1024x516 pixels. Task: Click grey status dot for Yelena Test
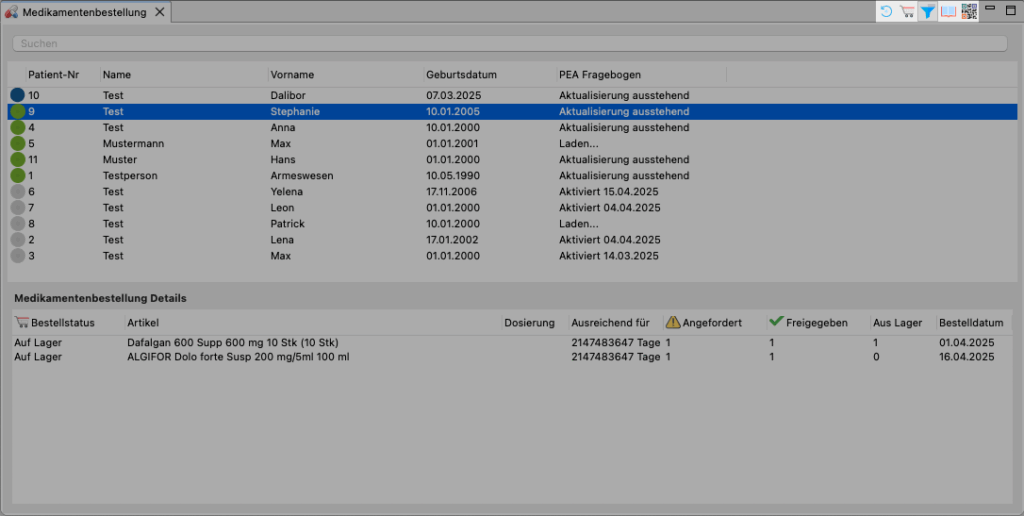pyautogui.click(x=18, y=191)
